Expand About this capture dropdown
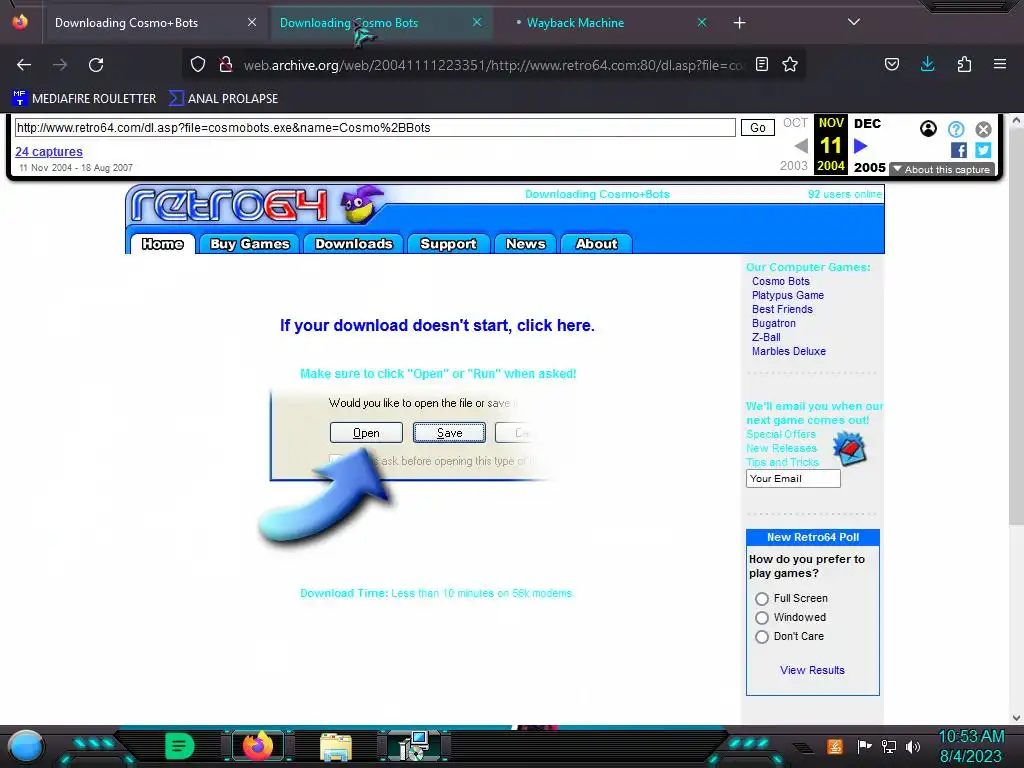Image resolution: width=1024 pixels, height=768 pixels. tap(942, 169)
